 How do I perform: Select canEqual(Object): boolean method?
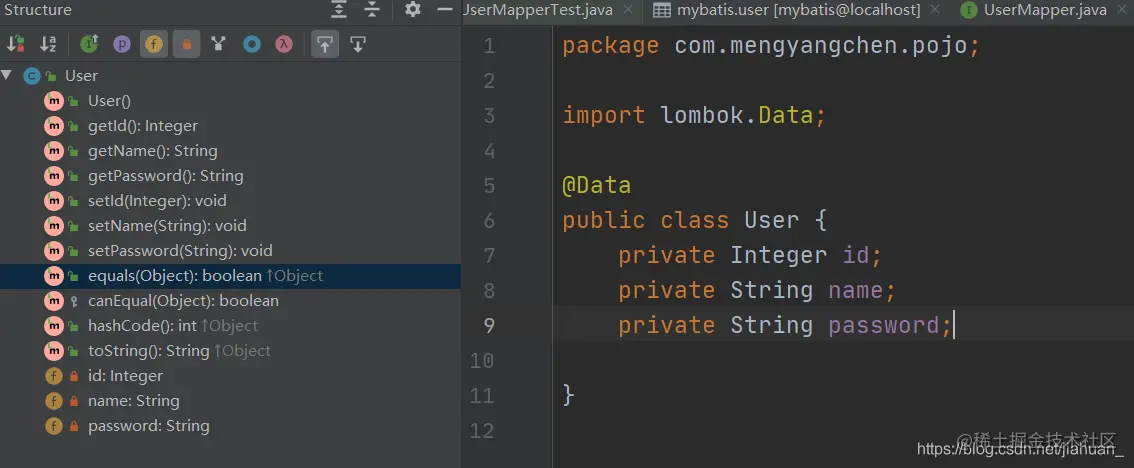[x=183, y=300]
